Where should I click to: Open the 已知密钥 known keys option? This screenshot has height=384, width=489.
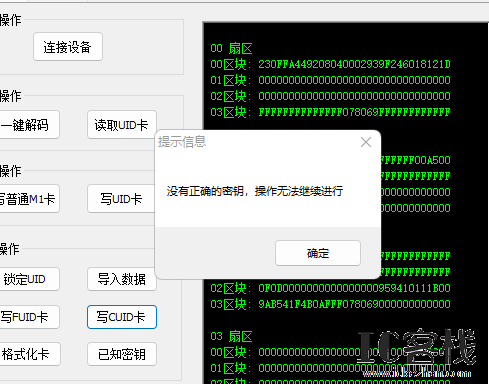pyautogui.click(x=122, y=354)
